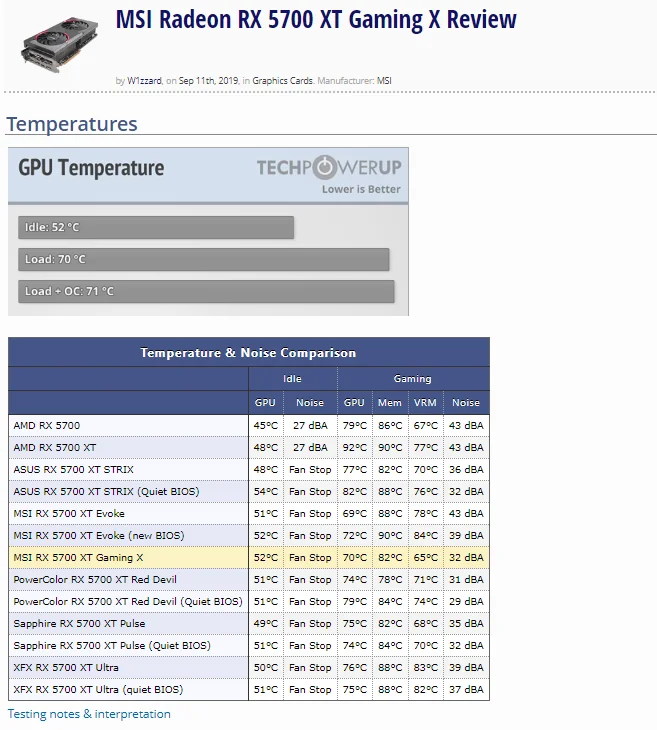Click the Mem column header
The image size is (657, 730).
[390, 403]
